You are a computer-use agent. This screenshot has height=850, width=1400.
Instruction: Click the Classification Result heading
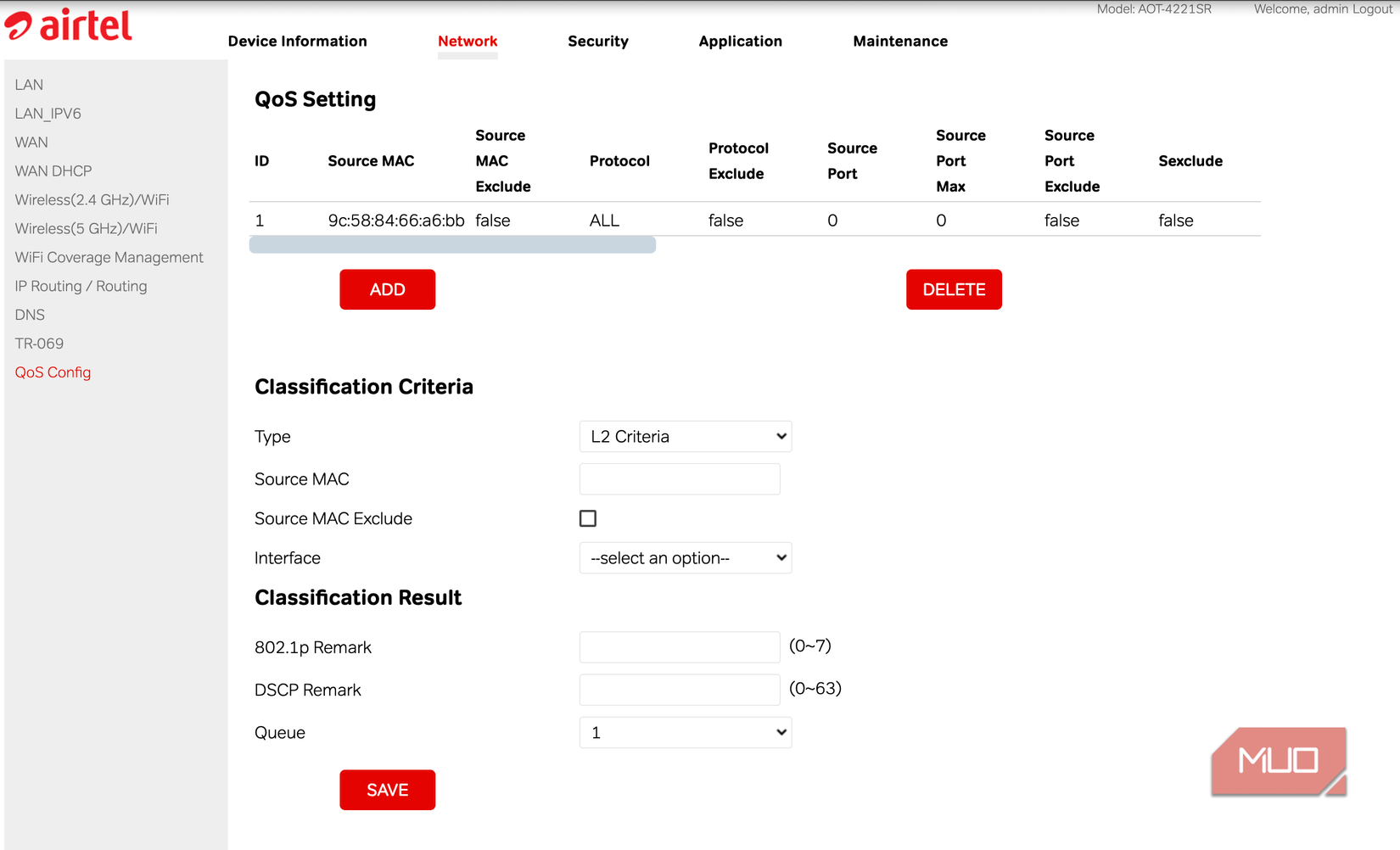[358, 598]
